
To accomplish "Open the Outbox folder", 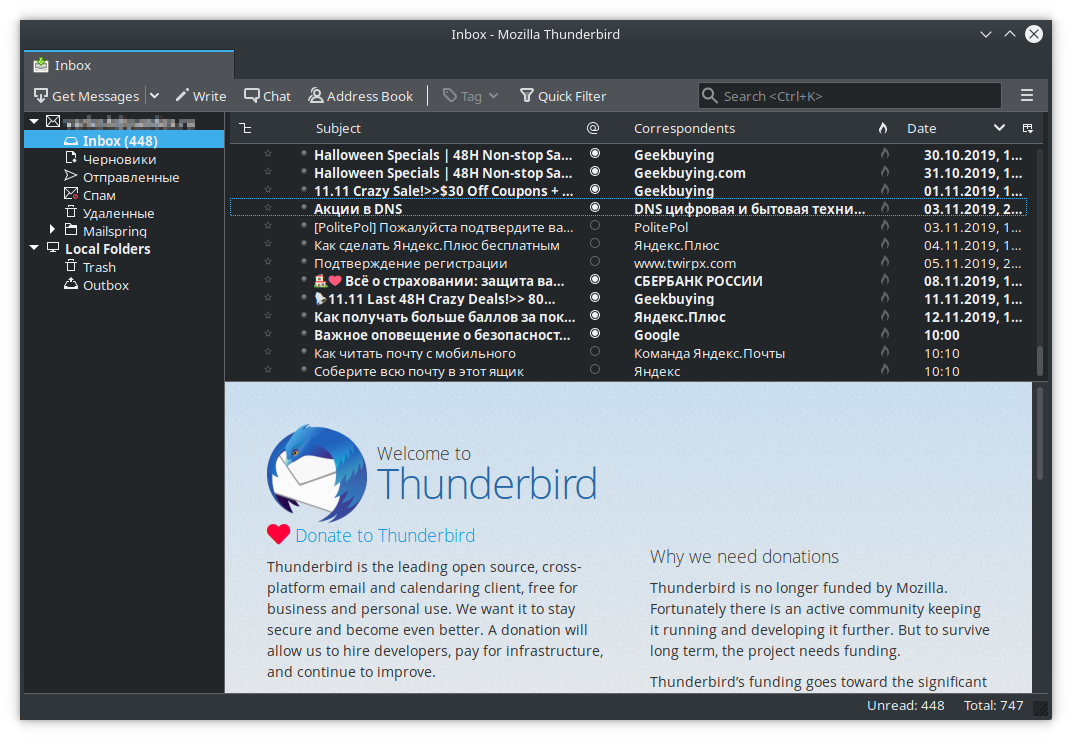I will 105,285.
